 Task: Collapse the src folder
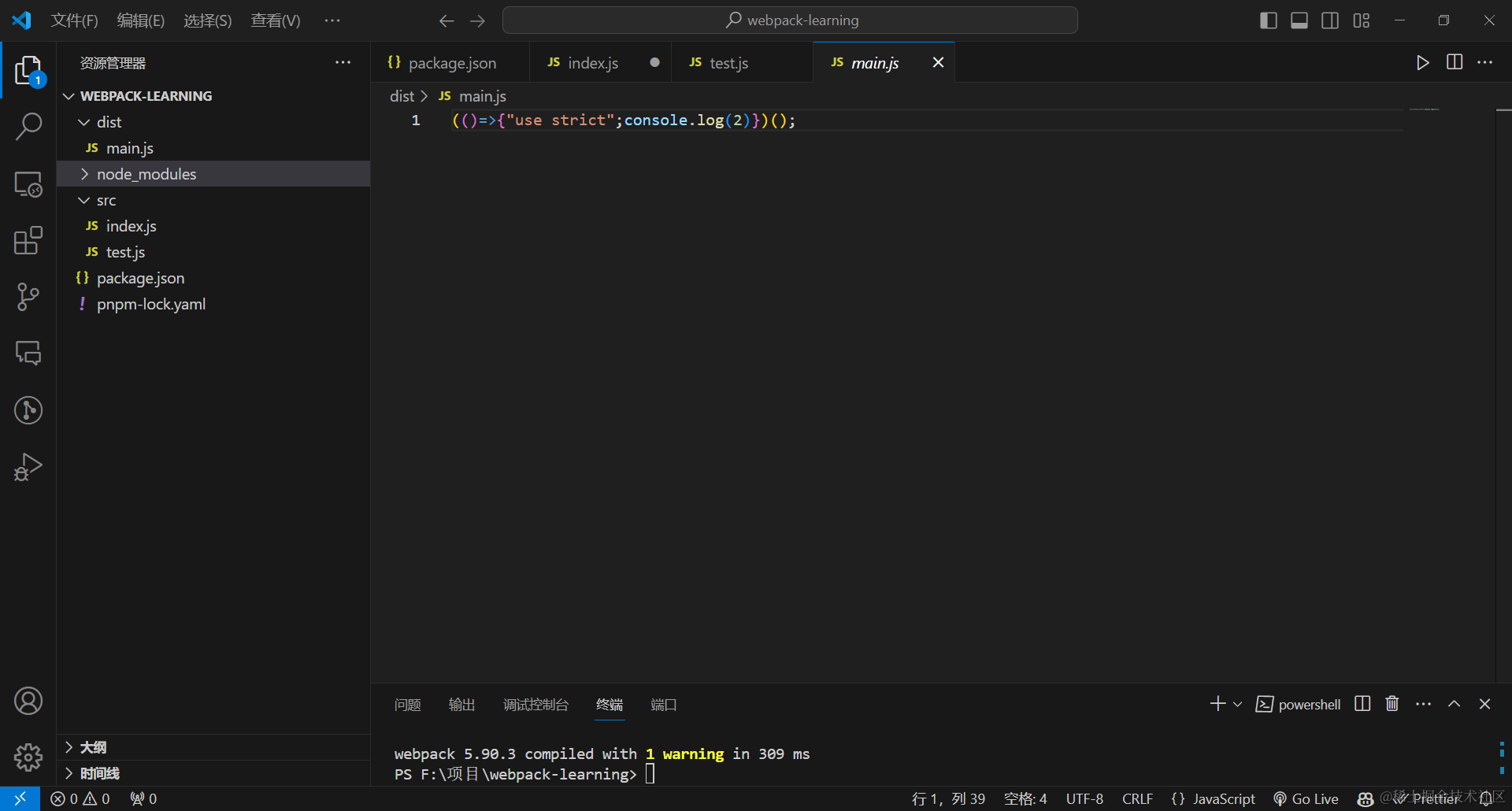point(213,200)
